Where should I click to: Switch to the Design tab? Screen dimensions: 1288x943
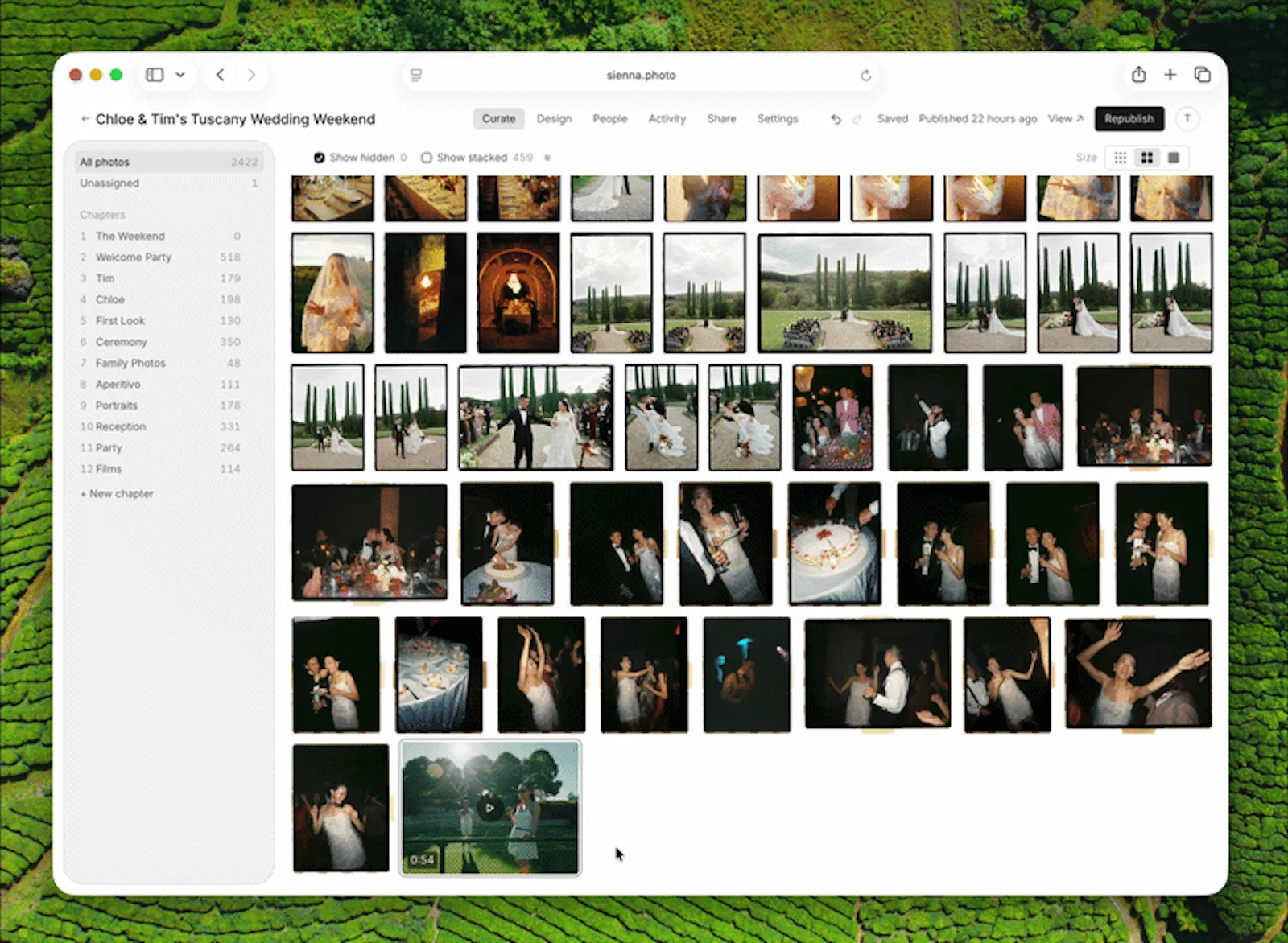[554, 118]
